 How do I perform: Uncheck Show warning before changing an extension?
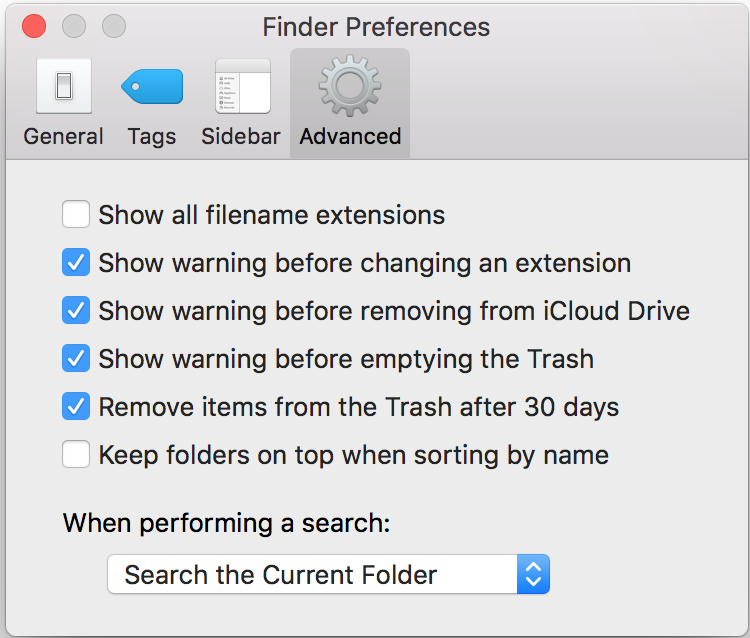click(x=76, y=263)
